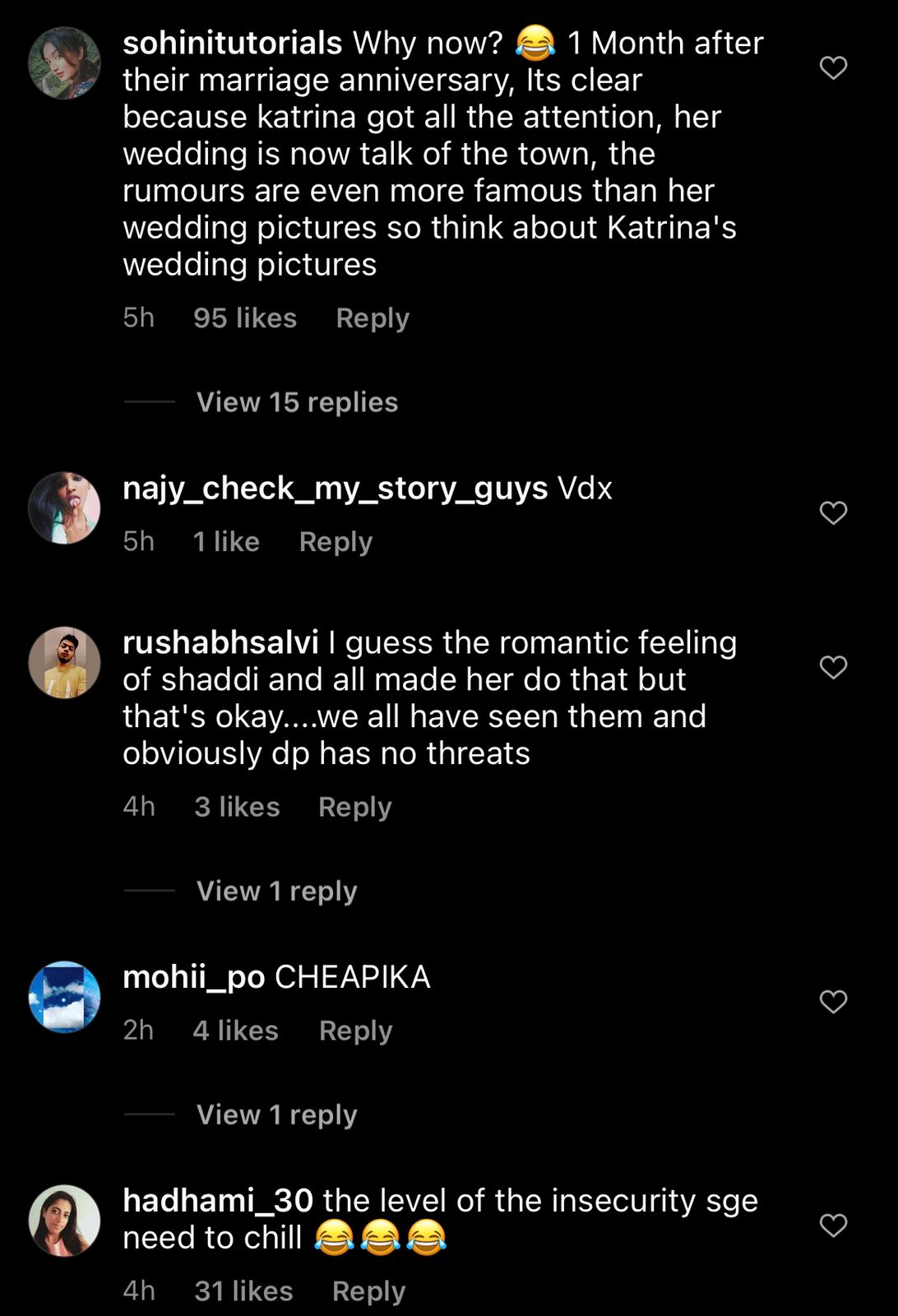Reply to hadhami_30's comment
Screen dimensions: 898x1316
[x=368, y=1290]
